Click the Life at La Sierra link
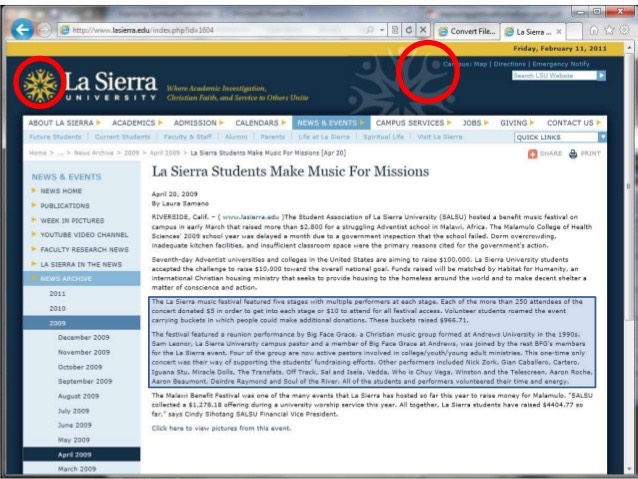638x479 pixels. (x=324, y=137)
